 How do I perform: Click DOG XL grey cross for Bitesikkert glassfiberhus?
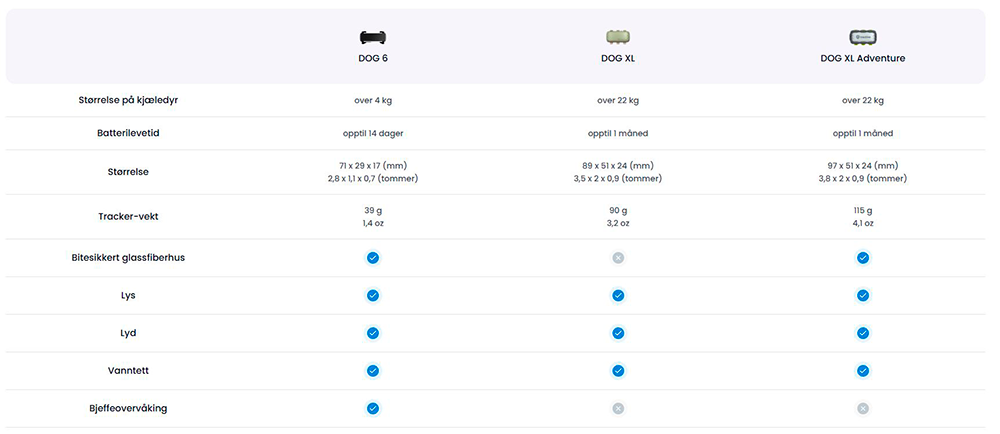(618, 258)
